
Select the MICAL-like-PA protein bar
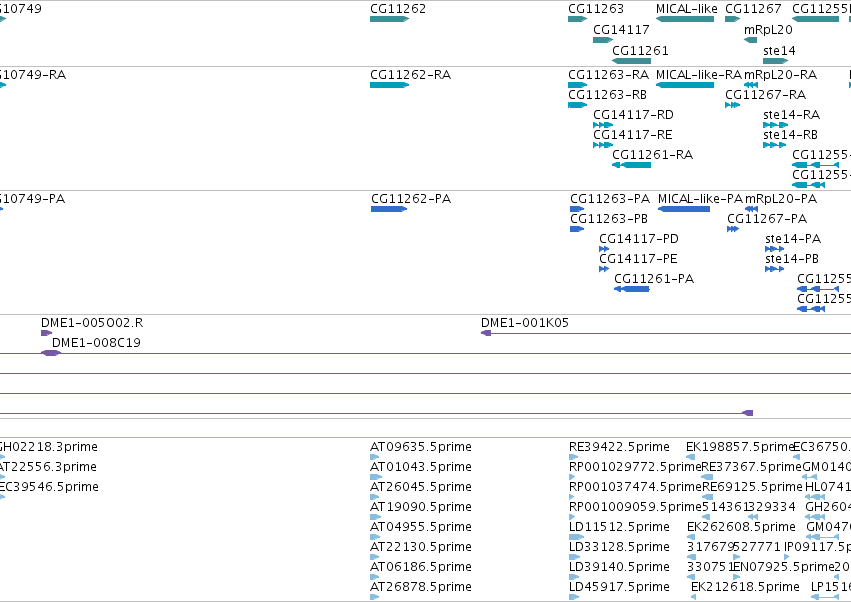(x=684, y=209)
